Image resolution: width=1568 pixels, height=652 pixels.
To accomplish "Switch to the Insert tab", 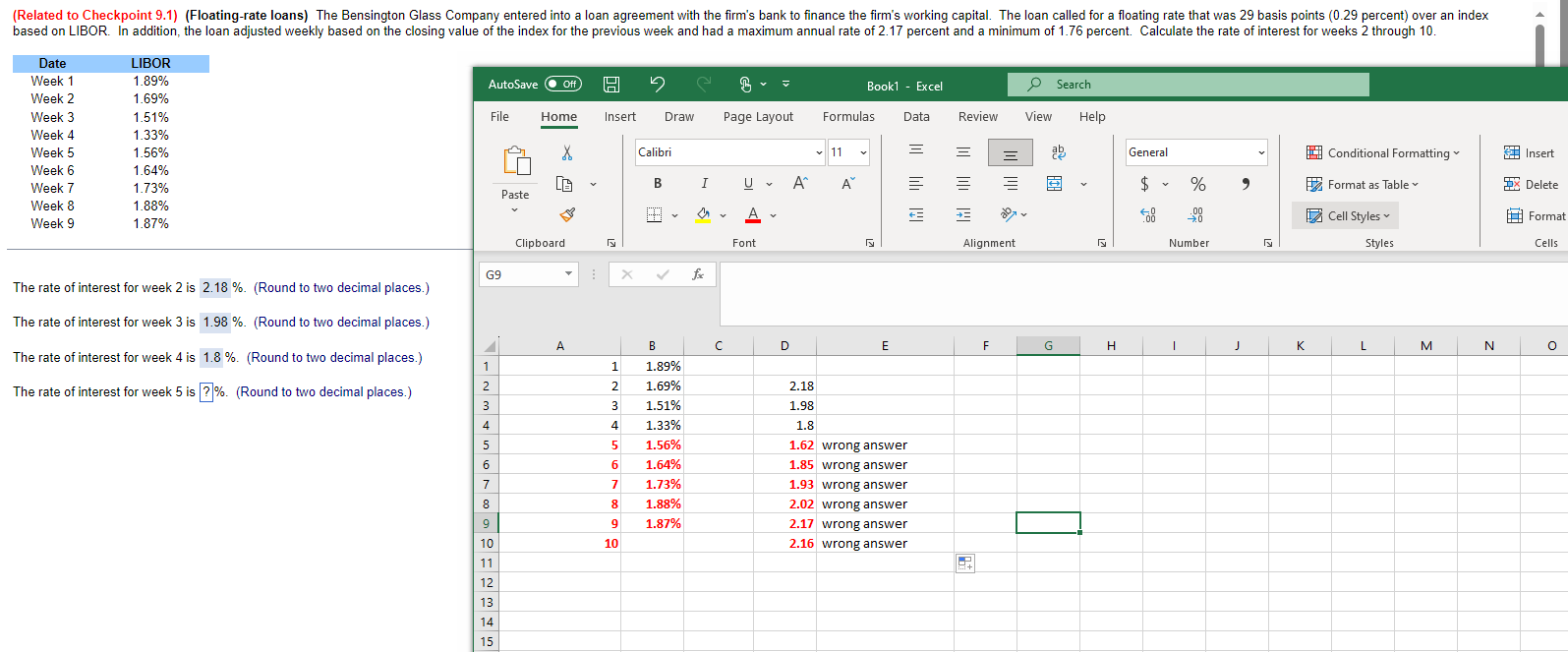I will click(x=619, y=116).
